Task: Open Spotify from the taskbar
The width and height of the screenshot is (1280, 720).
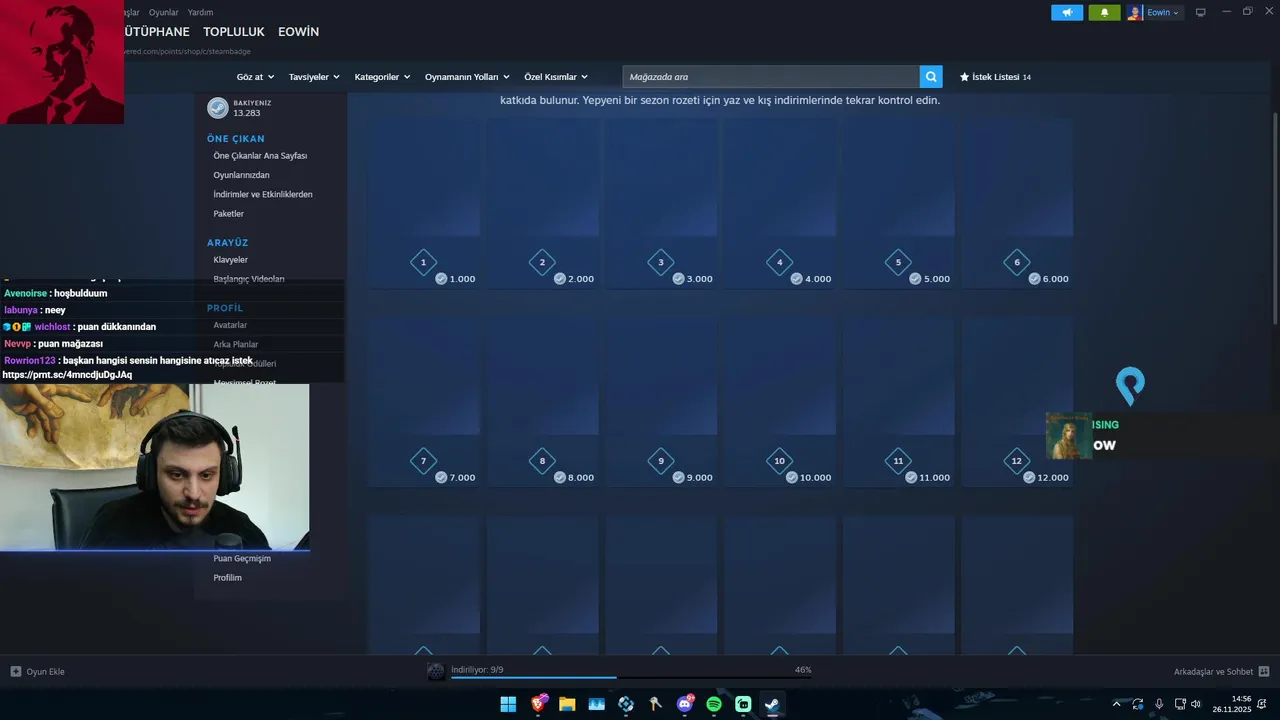Action: (714, 704)
